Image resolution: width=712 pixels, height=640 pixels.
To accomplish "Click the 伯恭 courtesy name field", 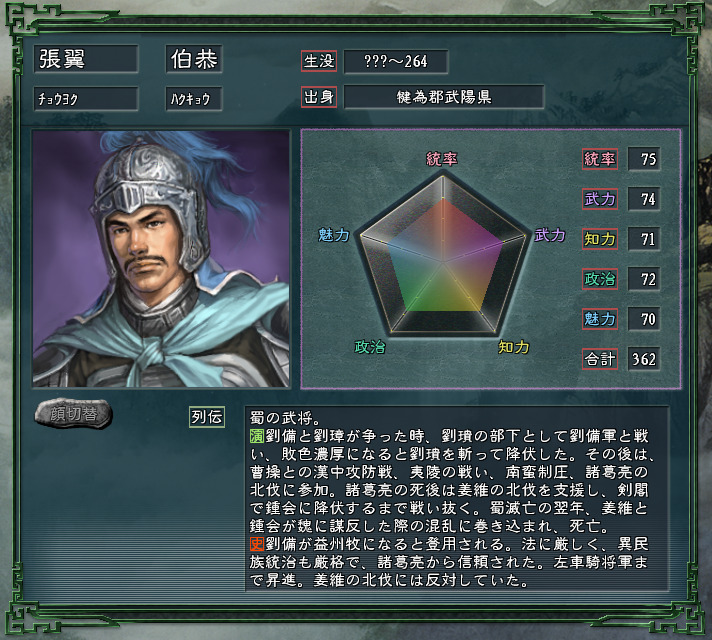I will 194,59.
